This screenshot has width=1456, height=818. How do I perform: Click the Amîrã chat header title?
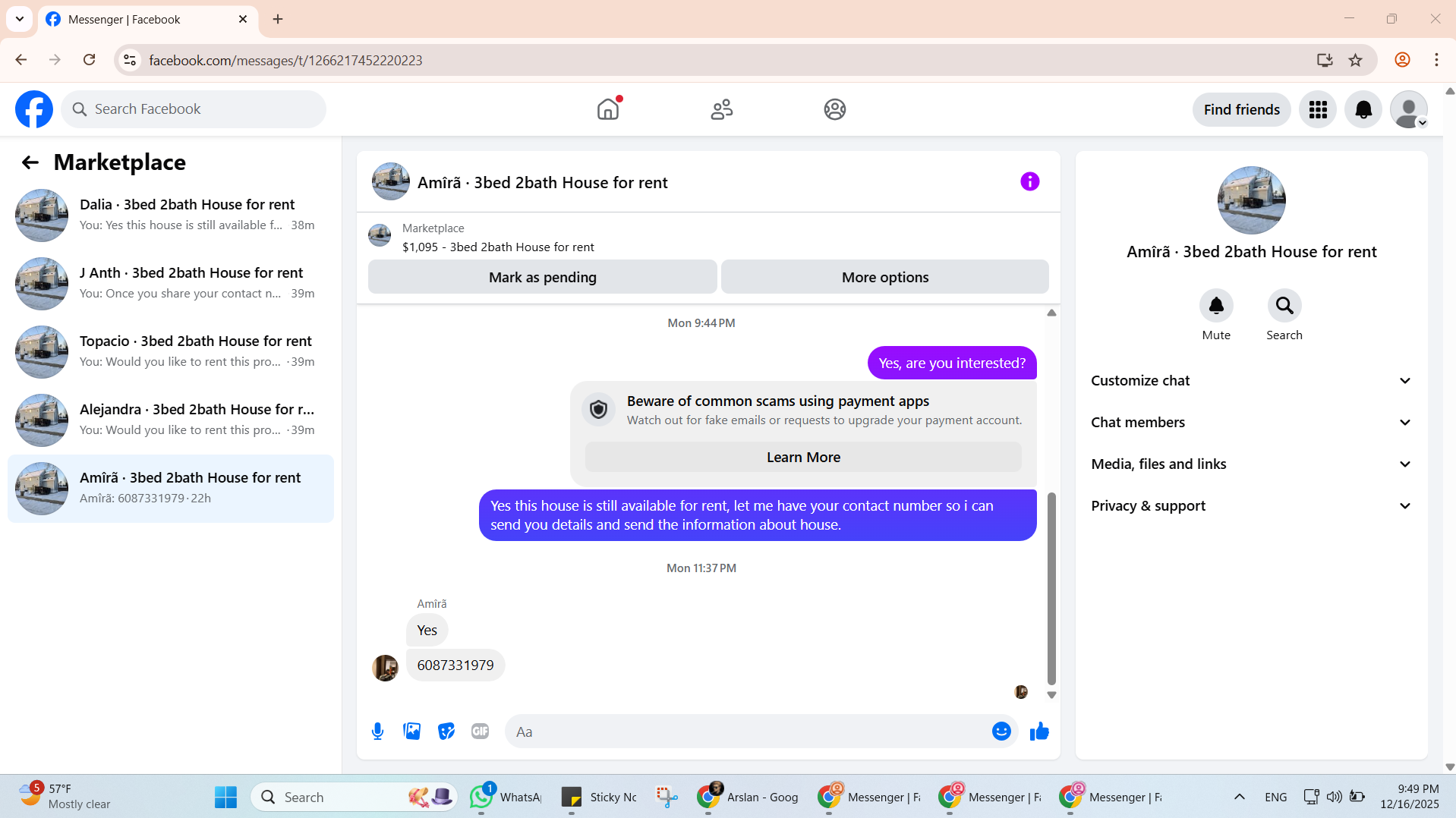[543, 183]
